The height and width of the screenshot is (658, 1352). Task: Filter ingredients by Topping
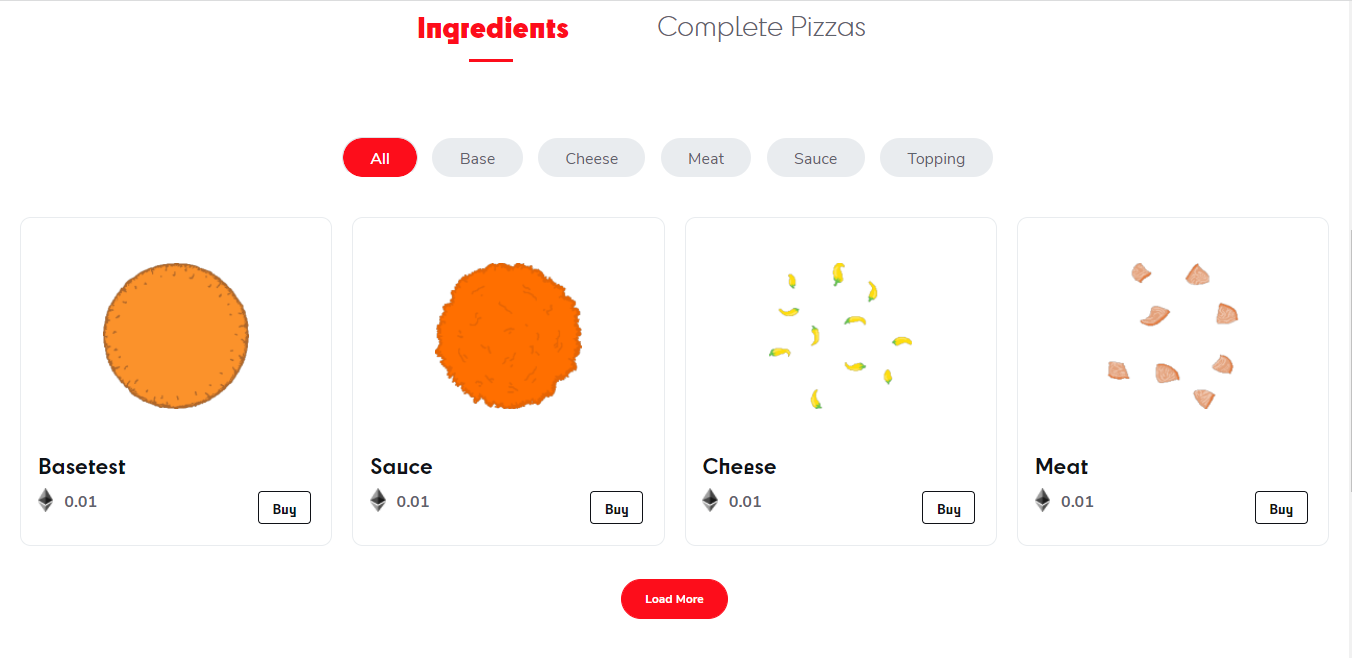936,158
